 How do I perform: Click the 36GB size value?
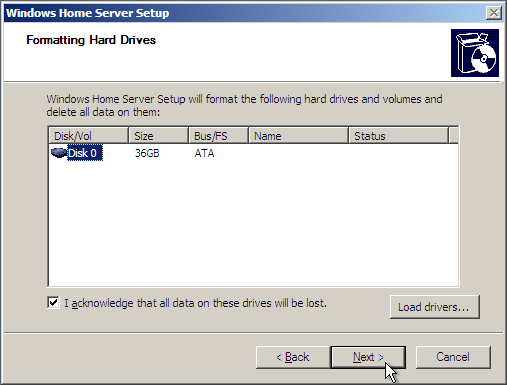[x=147, y=153]
